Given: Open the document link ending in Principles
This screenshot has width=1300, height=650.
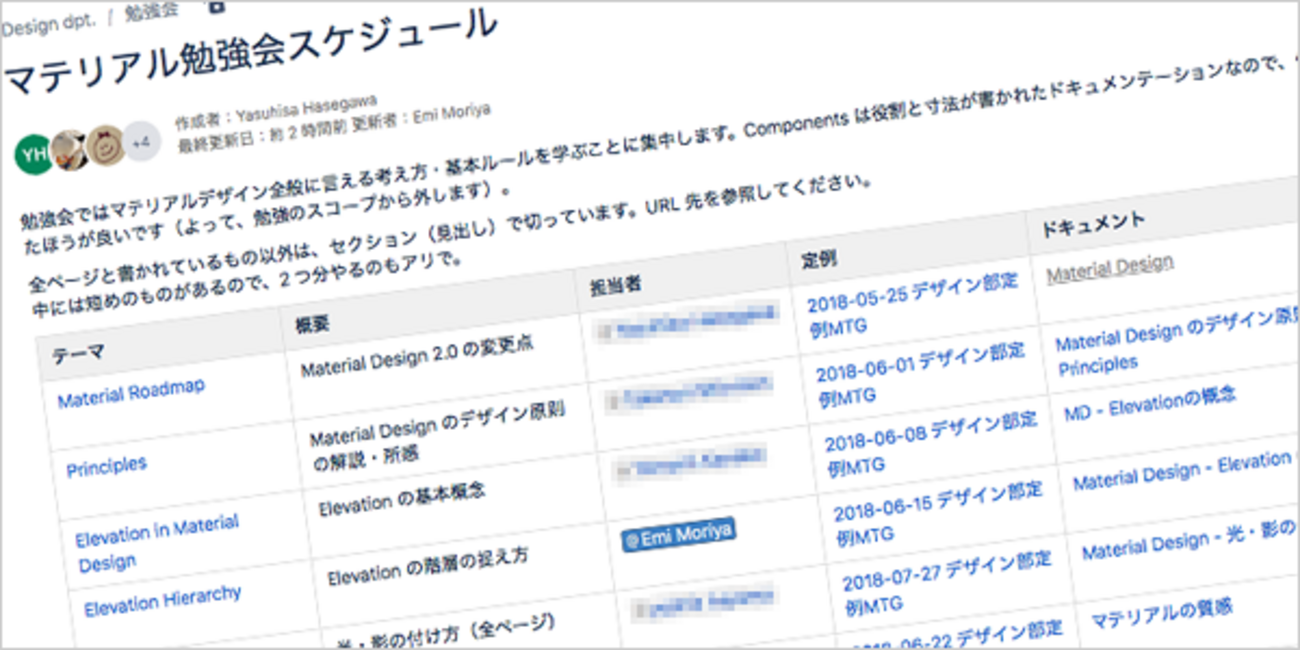Looking at the screenshot, I should point(1176,345).
